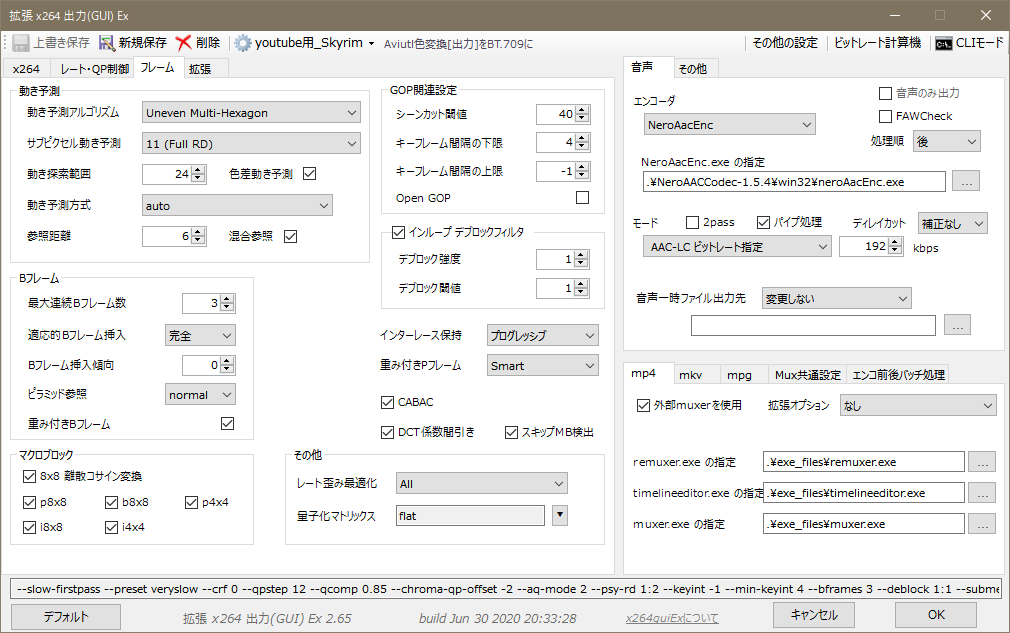Viewport: 1010px width, 633px height.
Task: Open 動き予測方式 auto dropdown
Action: click(237, 205)
